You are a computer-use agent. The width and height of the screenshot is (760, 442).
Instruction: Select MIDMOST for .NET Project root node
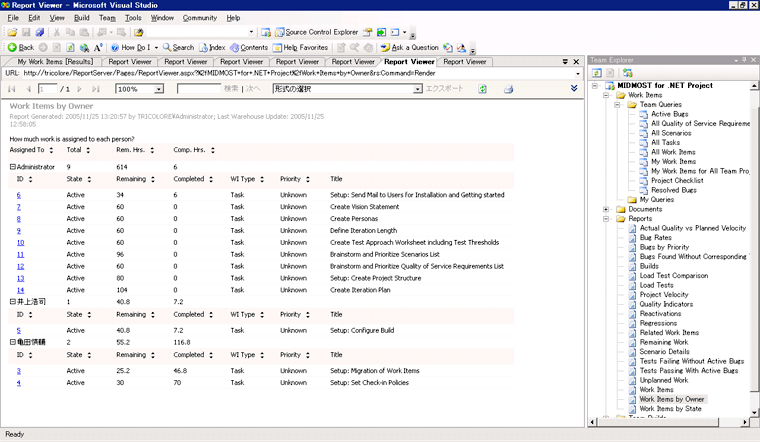pos(665,85)
